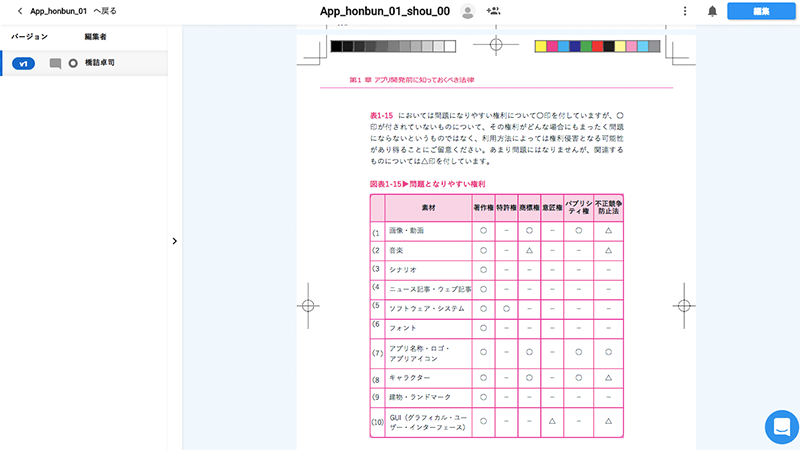Click the 編集者 column header
The height and width of the screenshot is (450, 800).
[95, 36]
